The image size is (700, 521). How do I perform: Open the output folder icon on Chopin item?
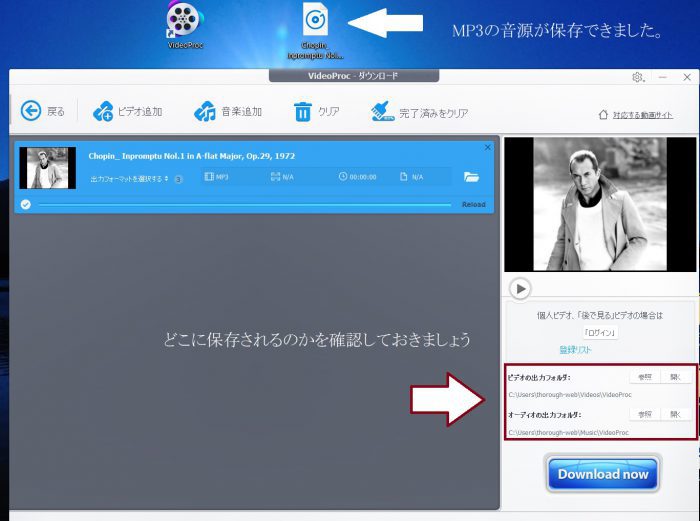point(471,177)
